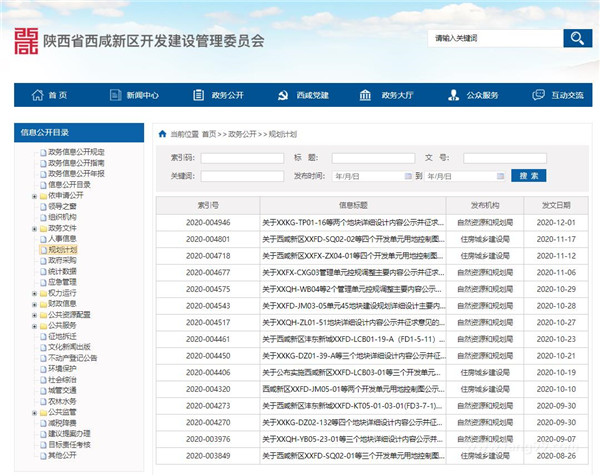Expand the 公共服务 tree node
This screenshot has width=600, height=476.
point(34,326)
